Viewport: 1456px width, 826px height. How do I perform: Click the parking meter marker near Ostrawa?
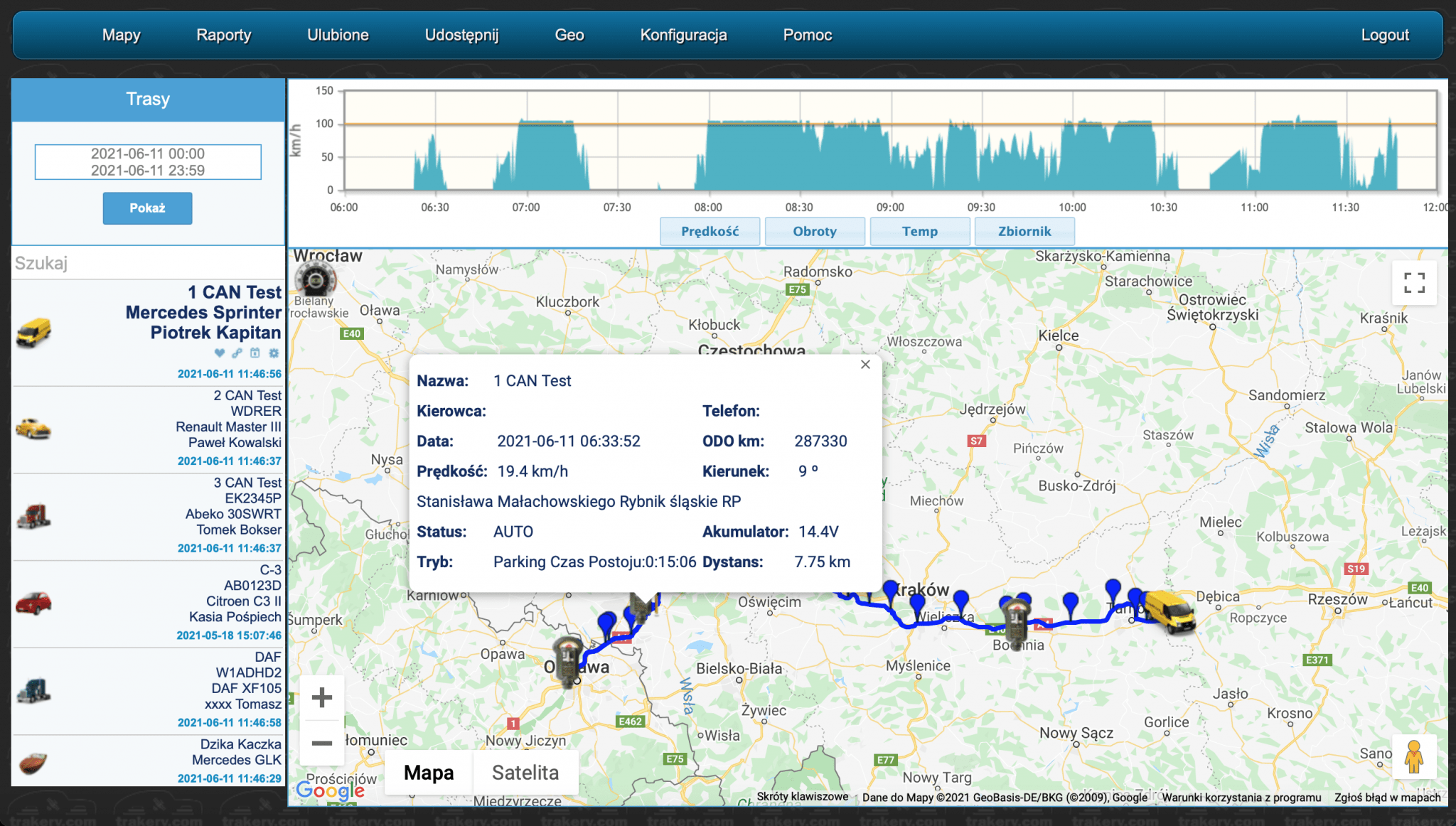[x=568, y=661]
